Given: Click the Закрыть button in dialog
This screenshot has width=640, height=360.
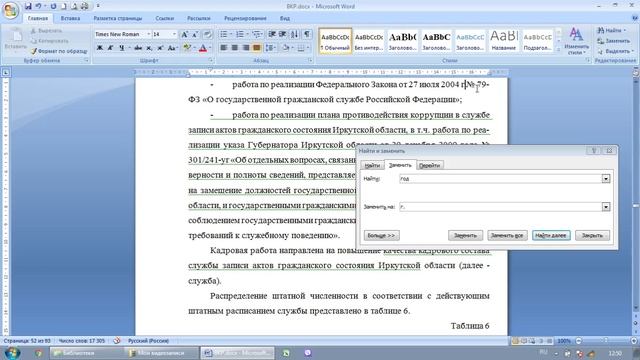Looking at the screenshot, I should click(x=592, y=236).
